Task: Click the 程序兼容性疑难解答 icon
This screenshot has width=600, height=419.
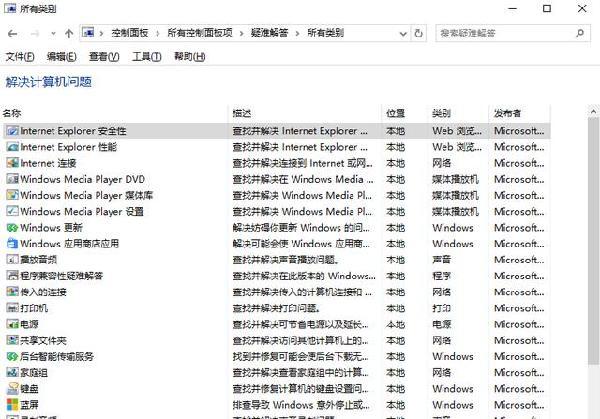Action: (12, 276)
